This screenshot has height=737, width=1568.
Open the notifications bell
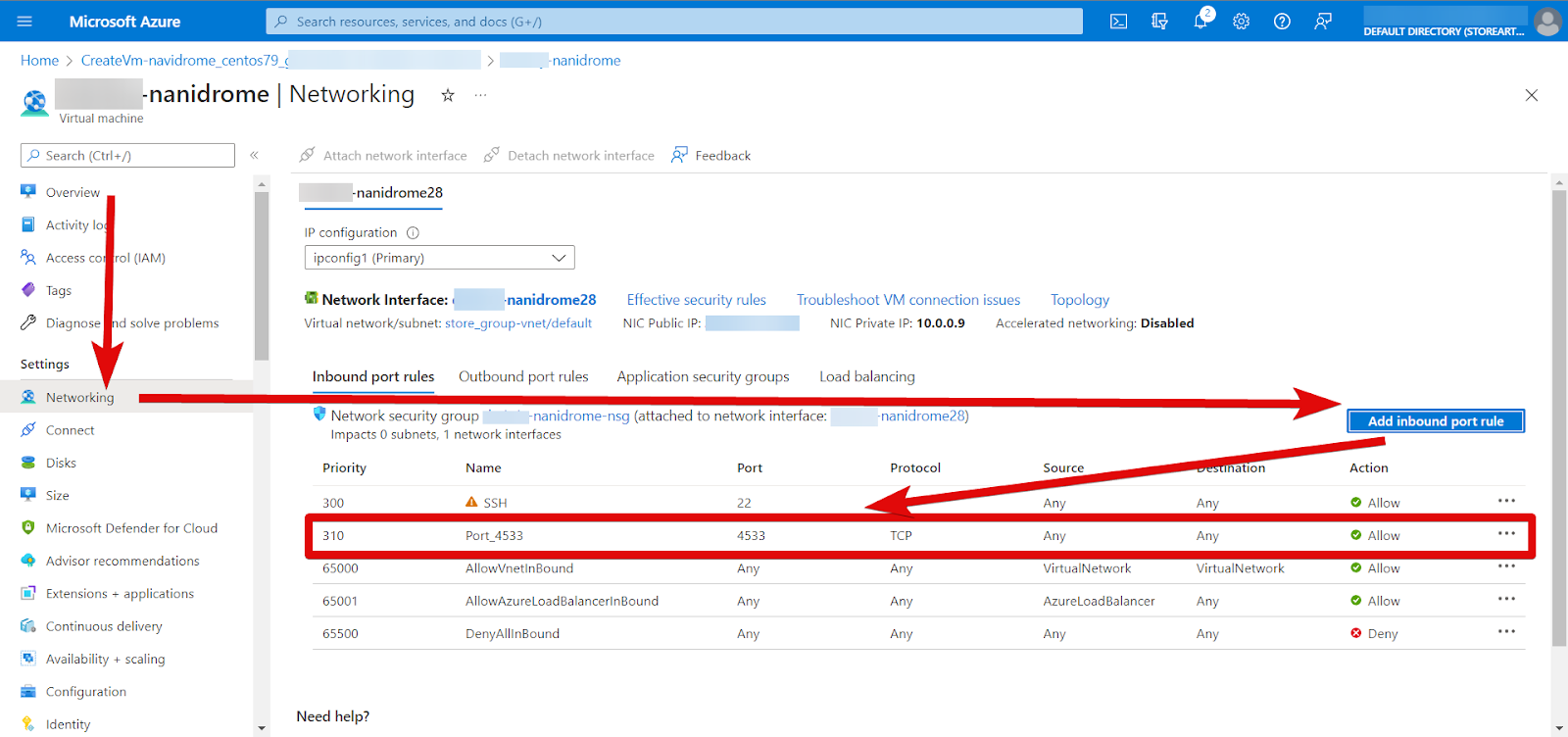[1200, 21]
